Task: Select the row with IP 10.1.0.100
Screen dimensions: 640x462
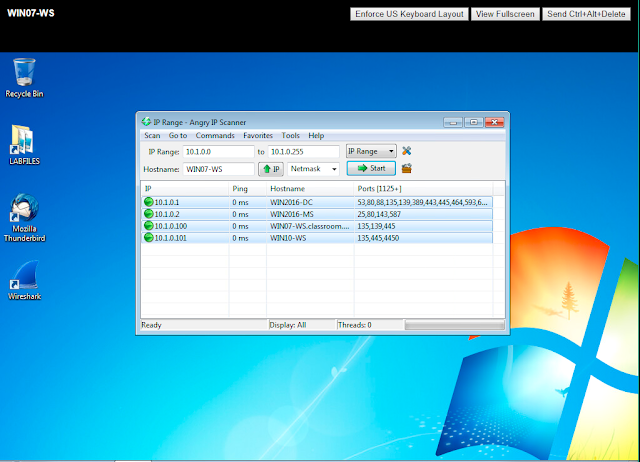Action: (317, 225)
